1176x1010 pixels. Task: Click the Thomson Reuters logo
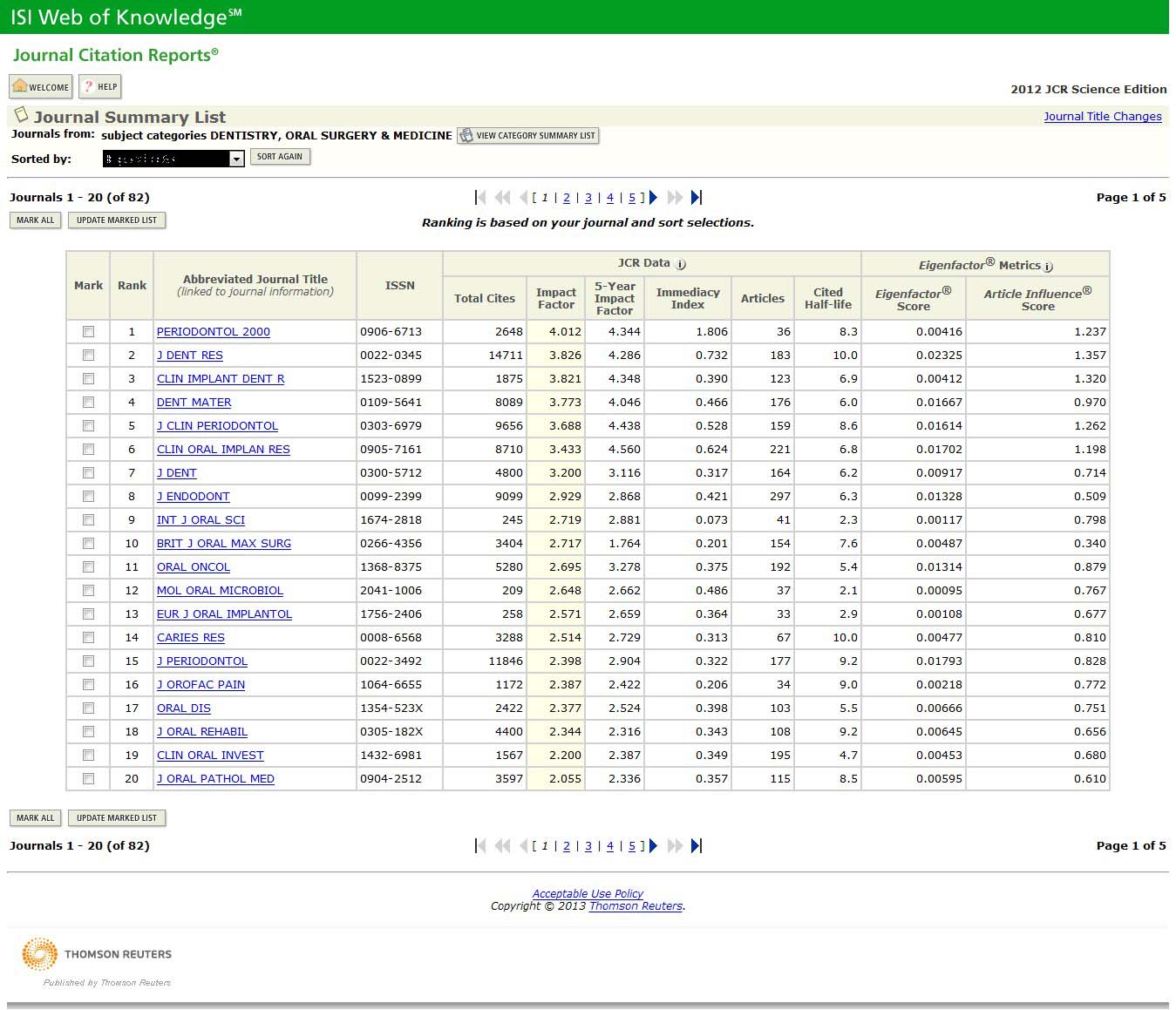(97, 955)
